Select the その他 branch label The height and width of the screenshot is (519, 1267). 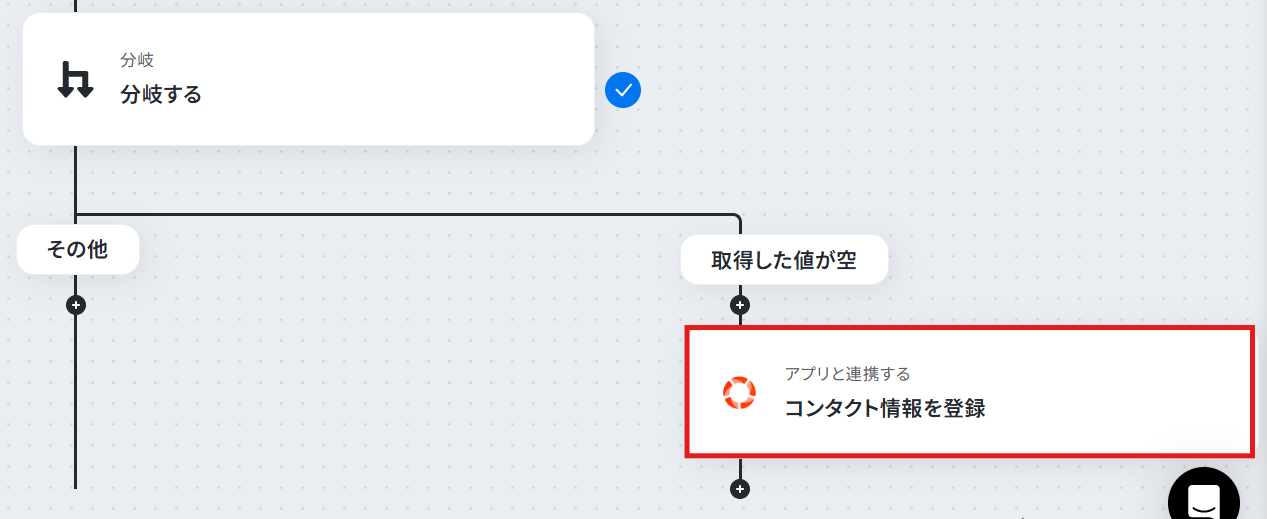pyautogui.click(x=77, y=250)
